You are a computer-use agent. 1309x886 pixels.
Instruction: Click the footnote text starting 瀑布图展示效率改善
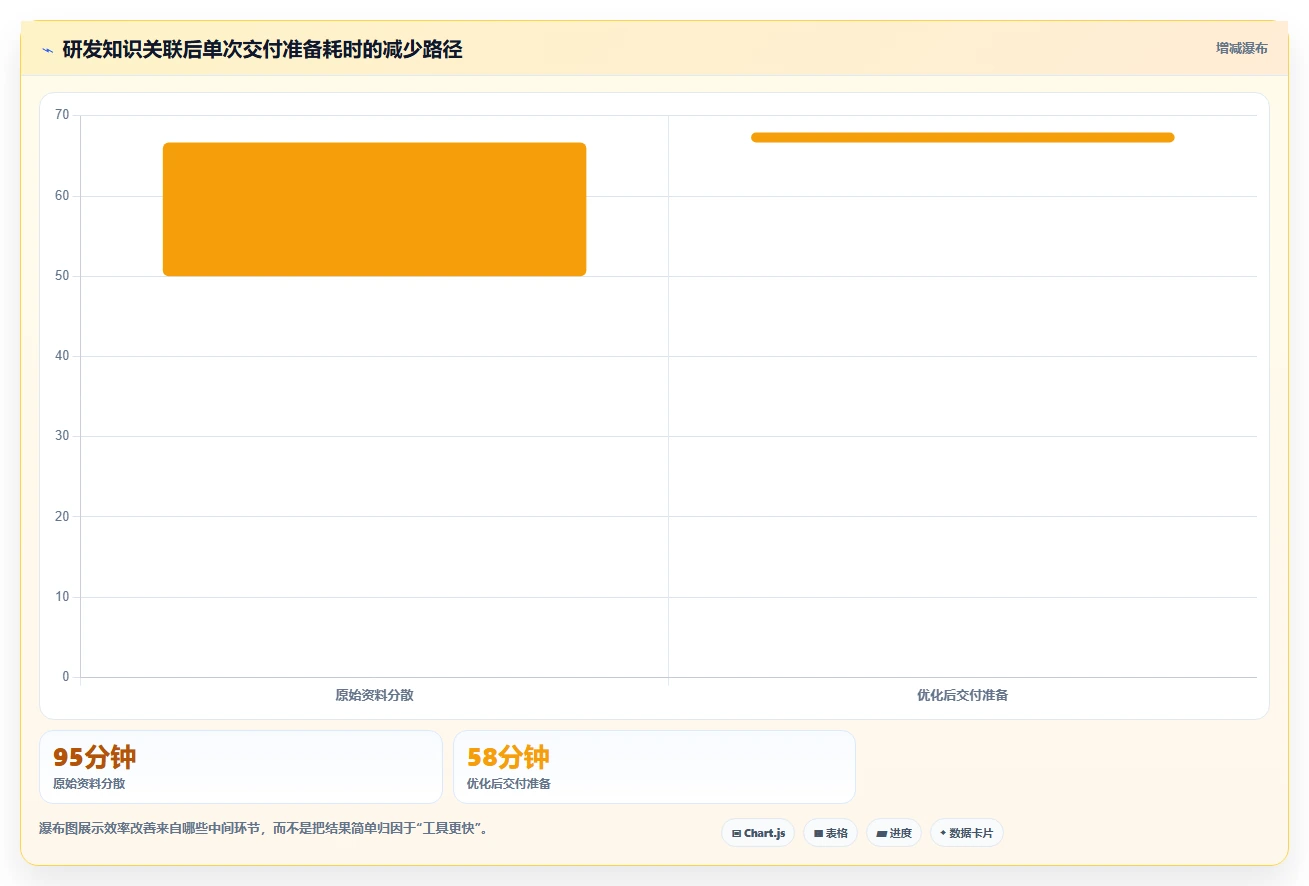tap(264, 829)
